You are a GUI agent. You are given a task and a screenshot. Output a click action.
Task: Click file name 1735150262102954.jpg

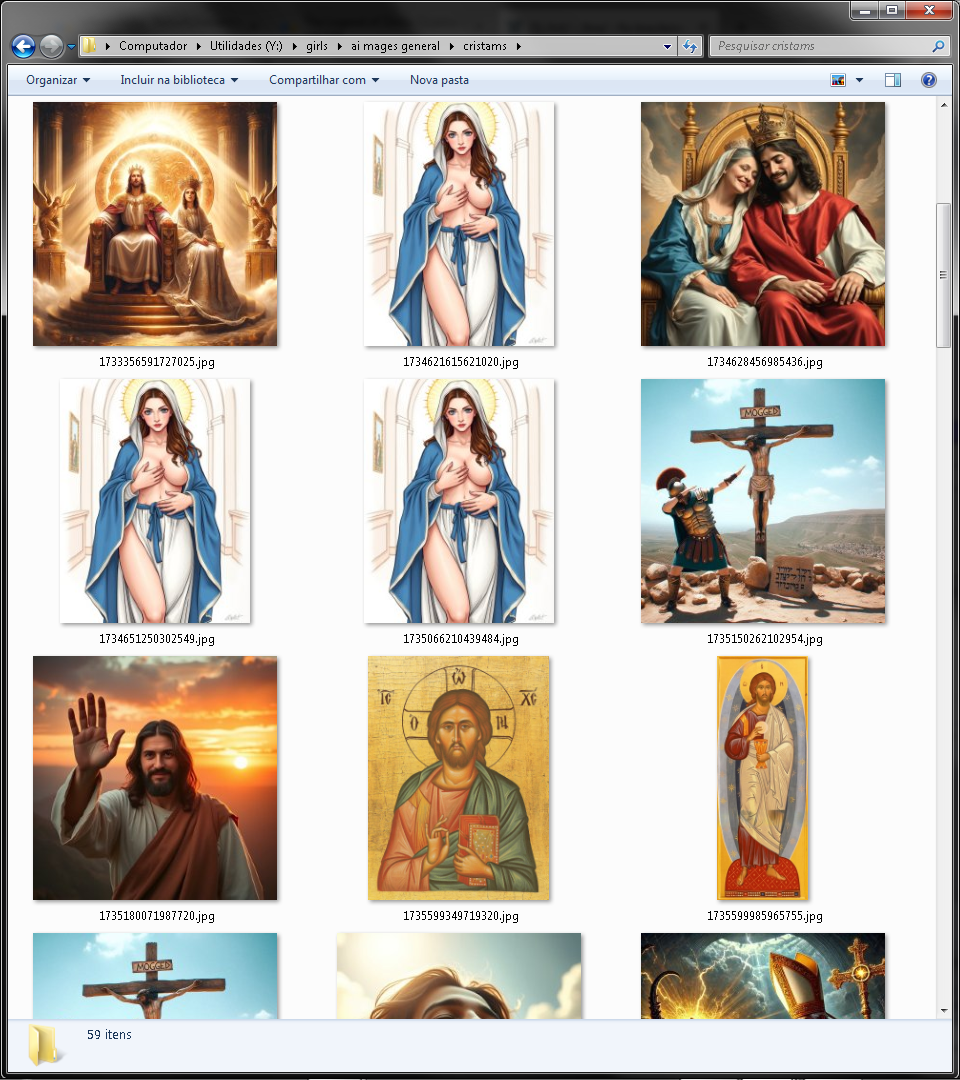tap(764, 638)
